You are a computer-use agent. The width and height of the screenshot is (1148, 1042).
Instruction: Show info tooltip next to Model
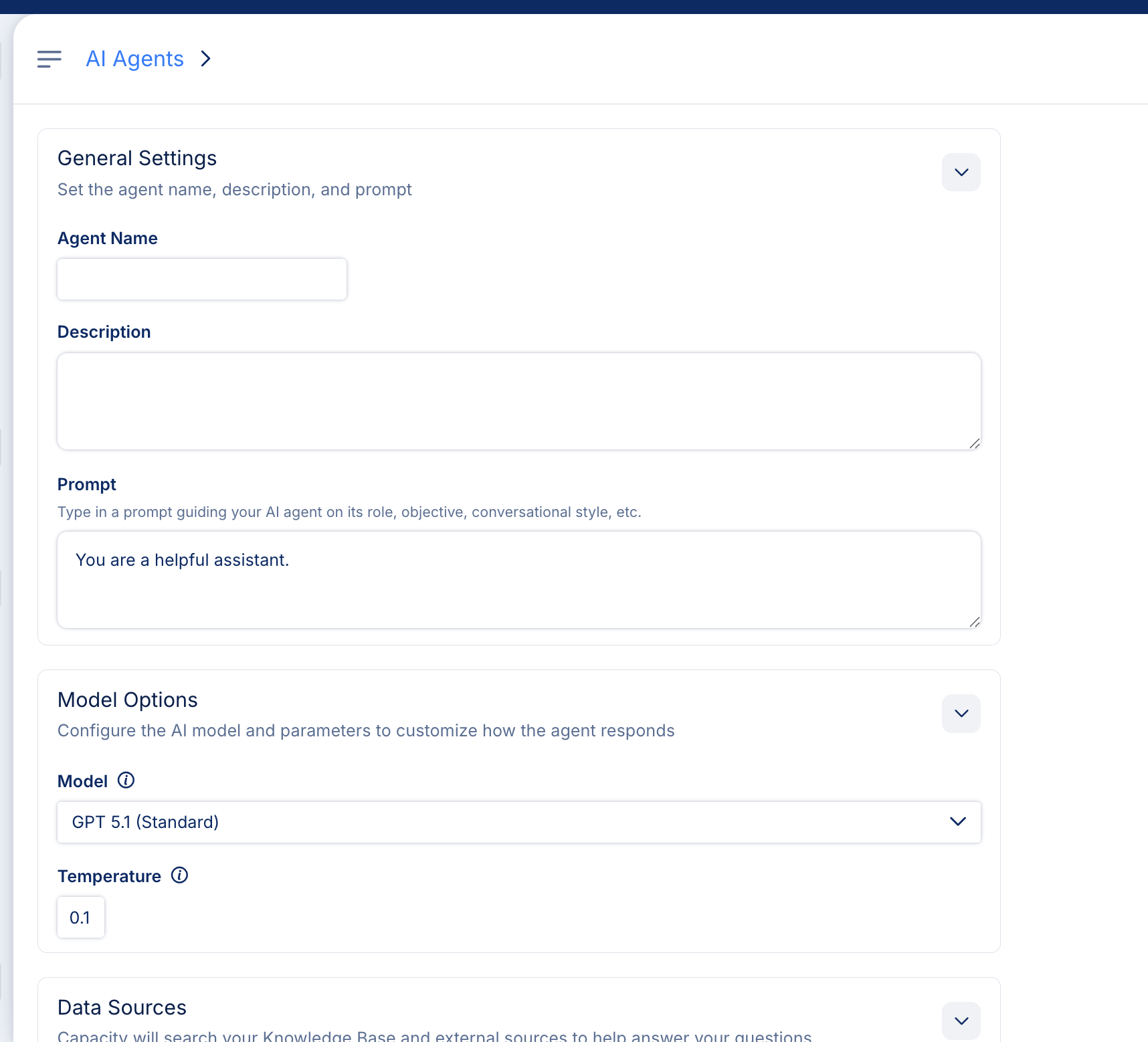tap(126, 780)
